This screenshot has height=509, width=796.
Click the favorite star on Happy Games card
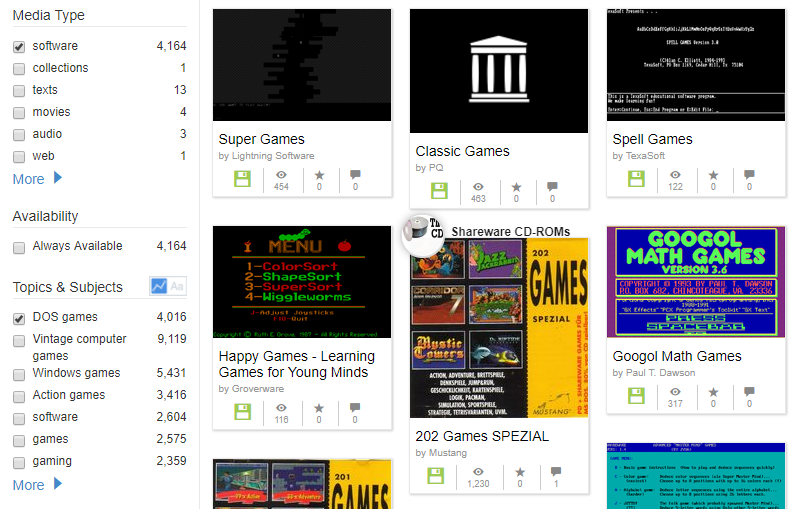click(x=319, y=408)
